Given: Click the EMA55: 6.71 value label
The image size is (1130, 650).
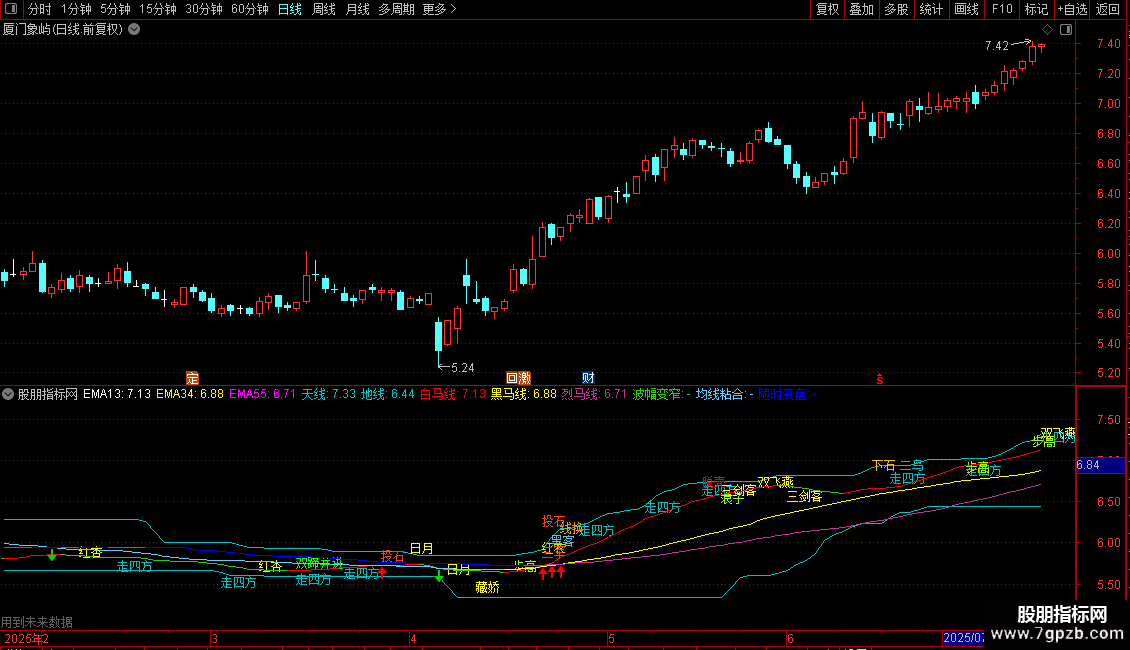Looking at the screenshot, I should coord(262,394).
